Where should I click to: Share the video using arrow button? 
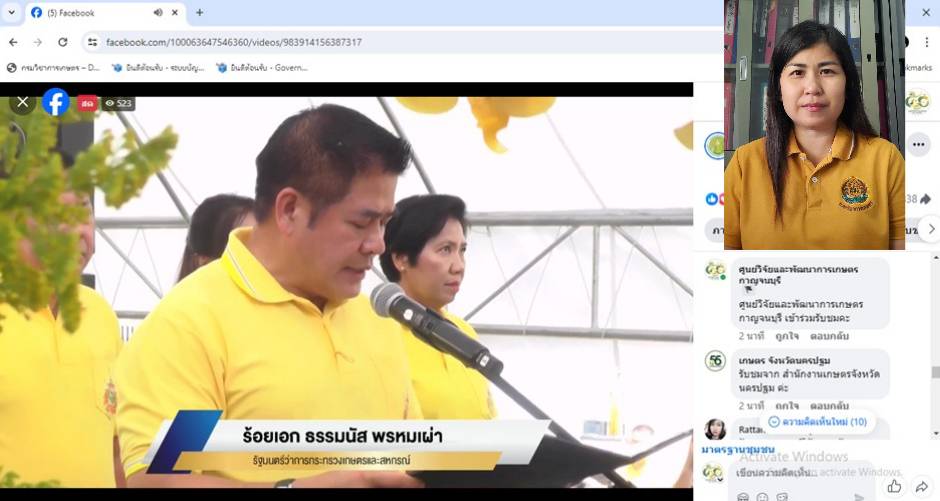point(922,486)
